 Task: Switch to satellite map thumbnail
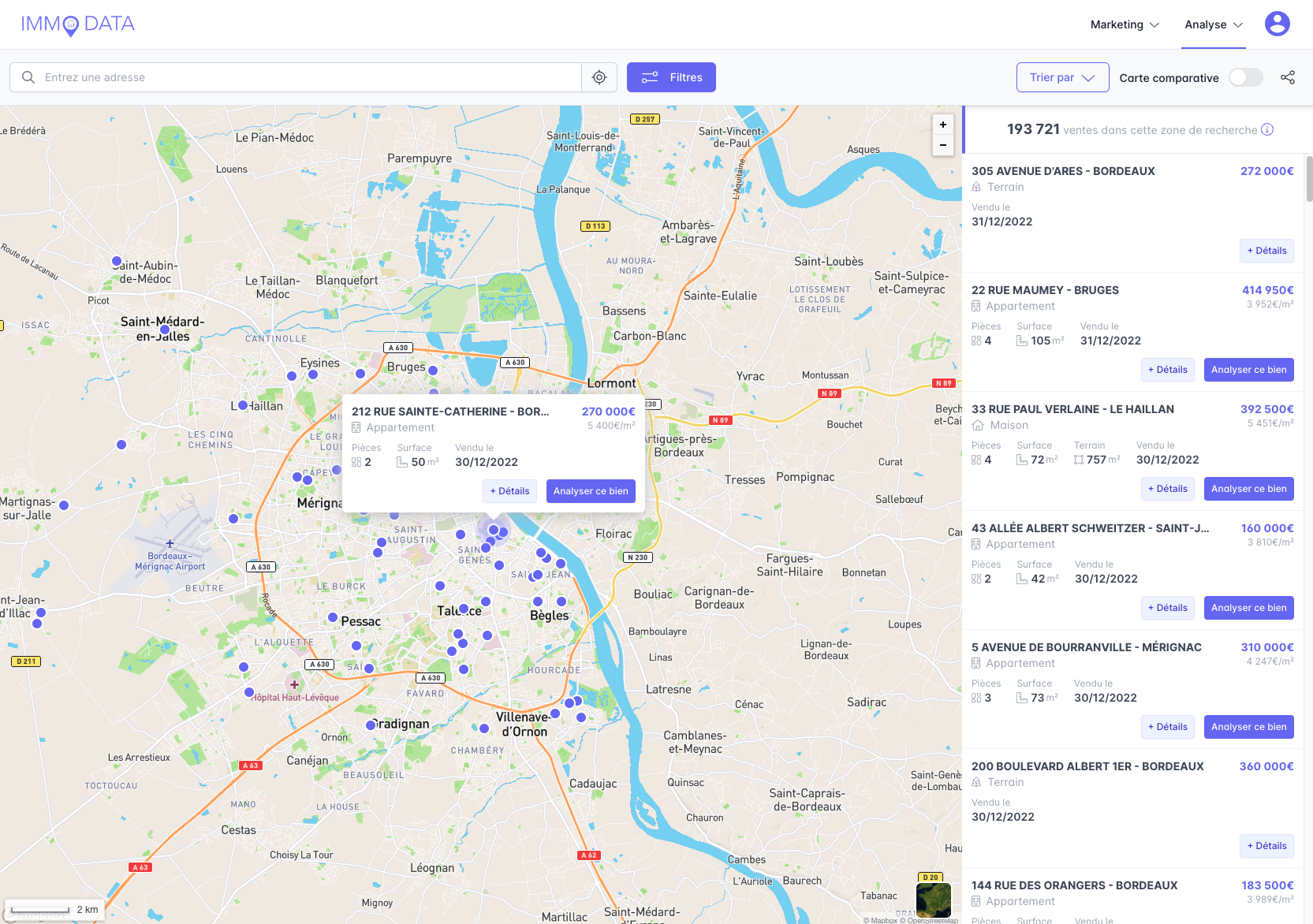pyautogui.click(x=933, y=900)
